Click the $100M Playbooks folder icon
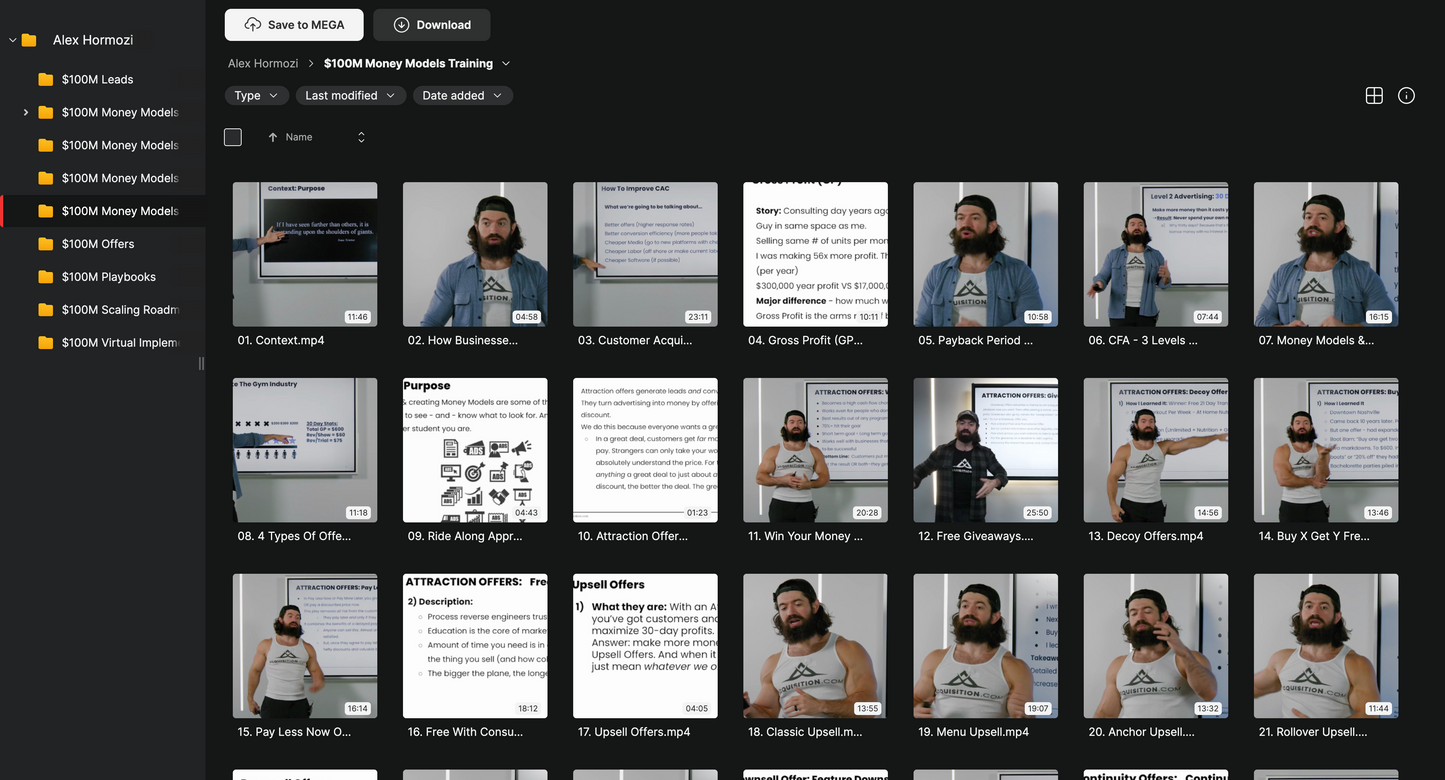1445x780 pixels. (x=46, y=277)
